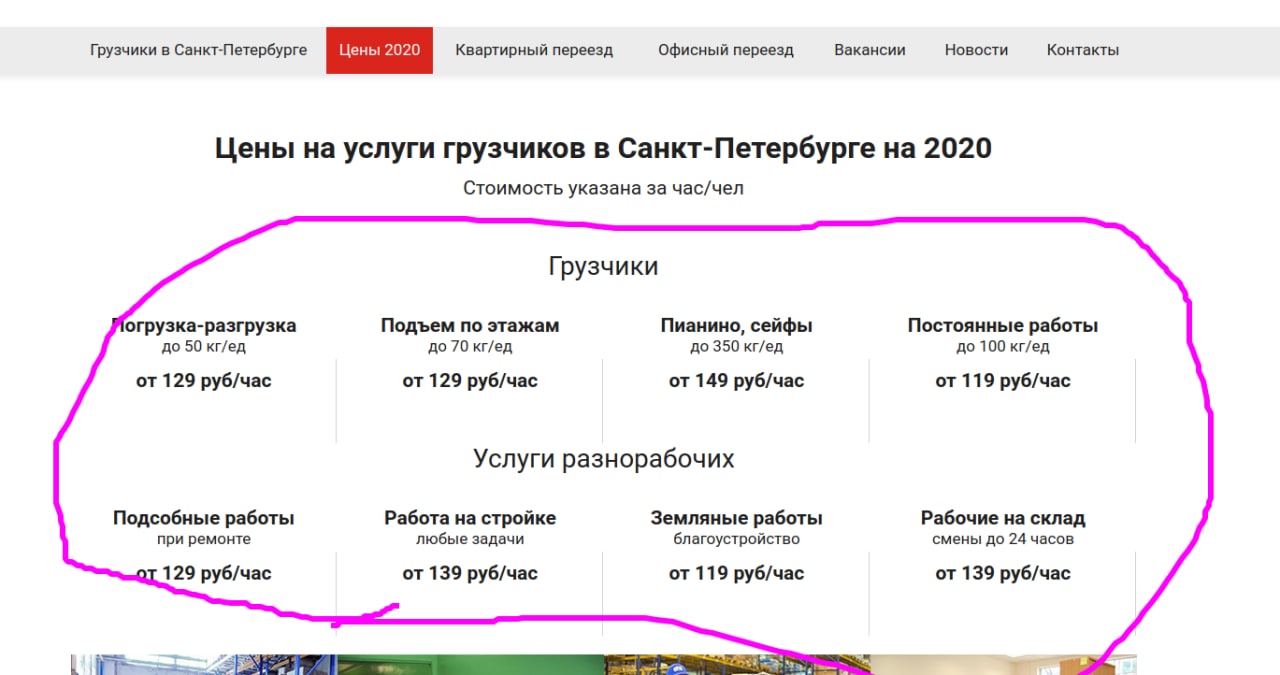Click the смены до 24 часов note
Viewport: 1280px width, 675px height.
click(1003, 539)
